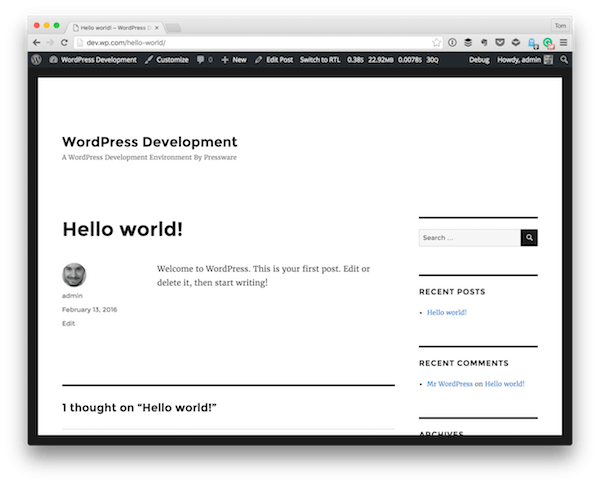The height and width of the screenshot is (485, 600).
Task: Click Switch to RTL in admin bar
Action: [320, 60]
